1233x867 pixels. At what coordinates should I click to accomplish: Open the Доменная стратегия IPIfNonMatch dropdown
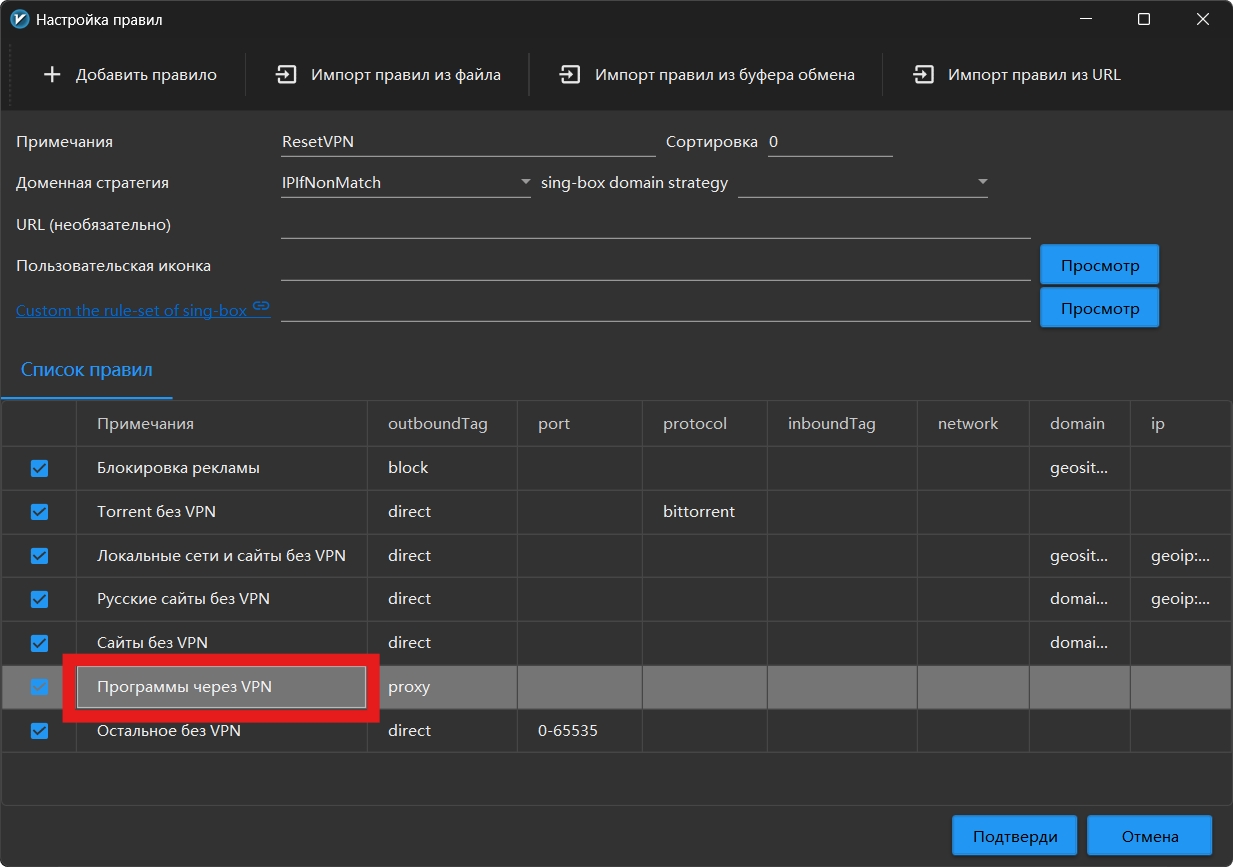[405, 183]
